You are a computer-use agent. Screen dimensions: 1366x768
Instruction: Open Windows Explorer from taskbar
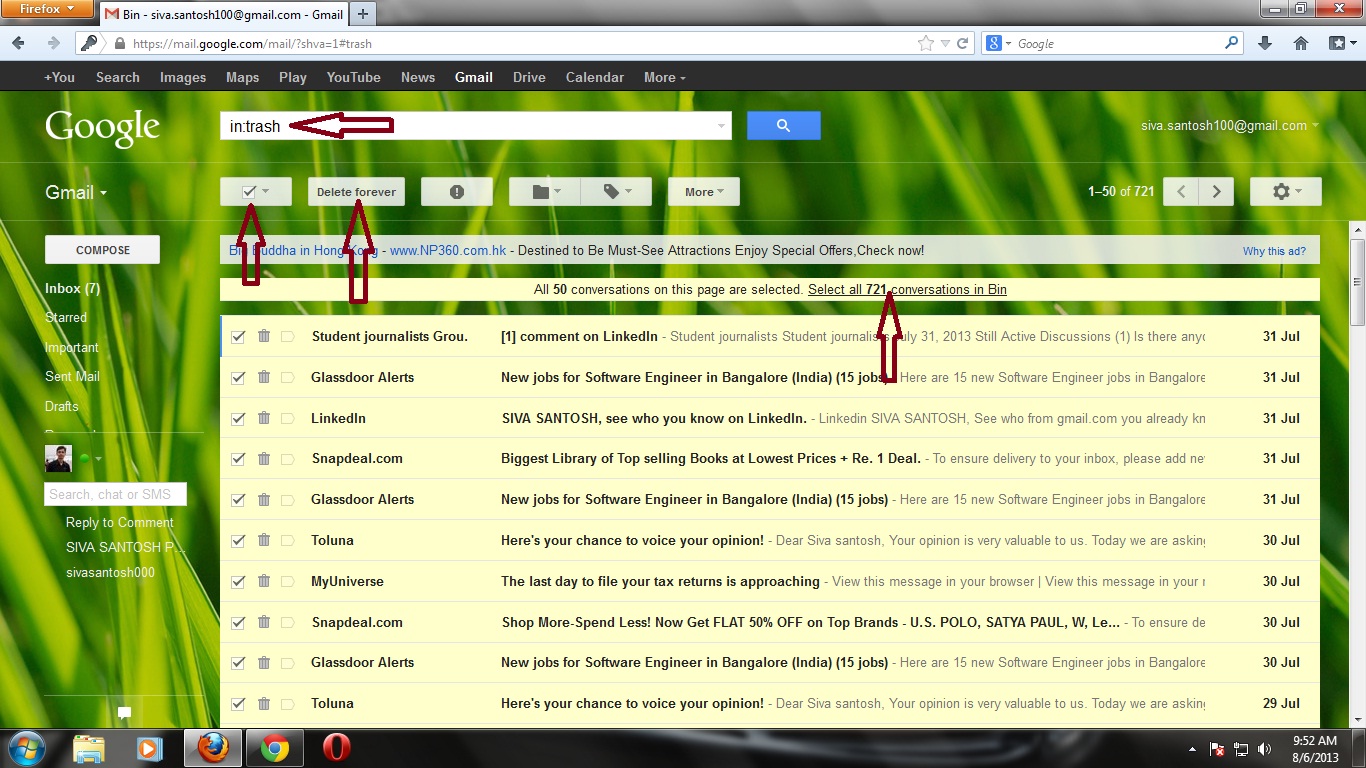click(x=89, y=748)
